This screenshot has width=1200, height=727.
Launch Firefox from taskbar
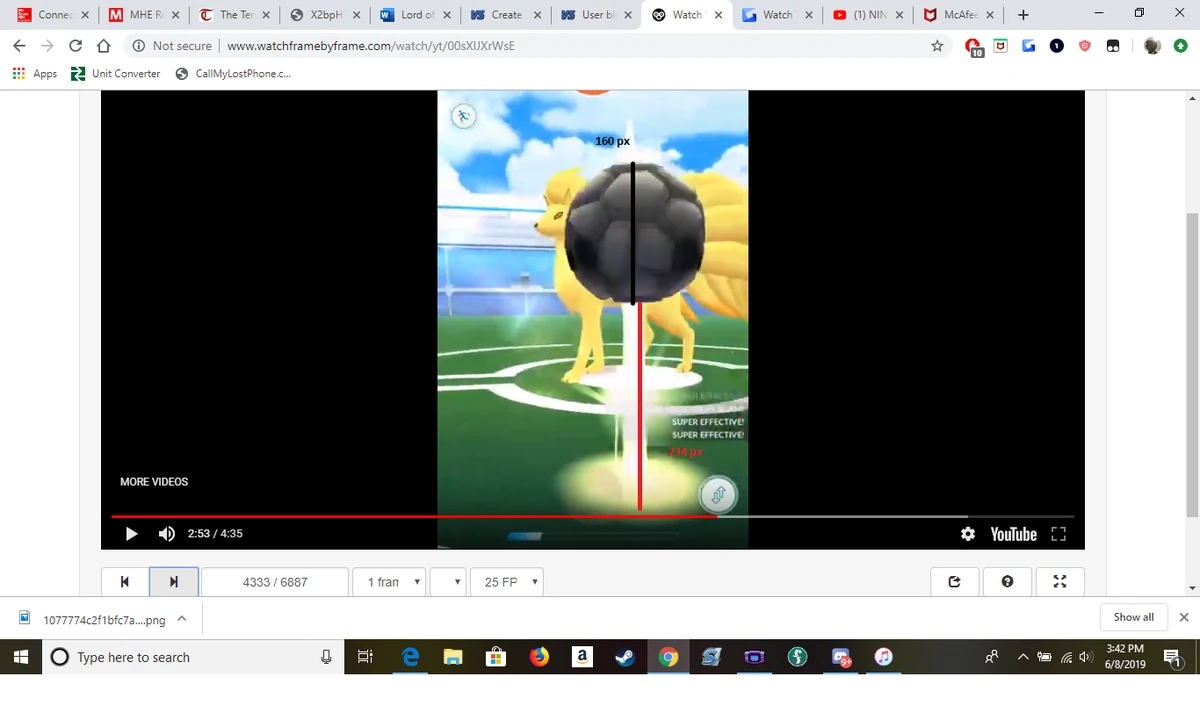[539, 657]
